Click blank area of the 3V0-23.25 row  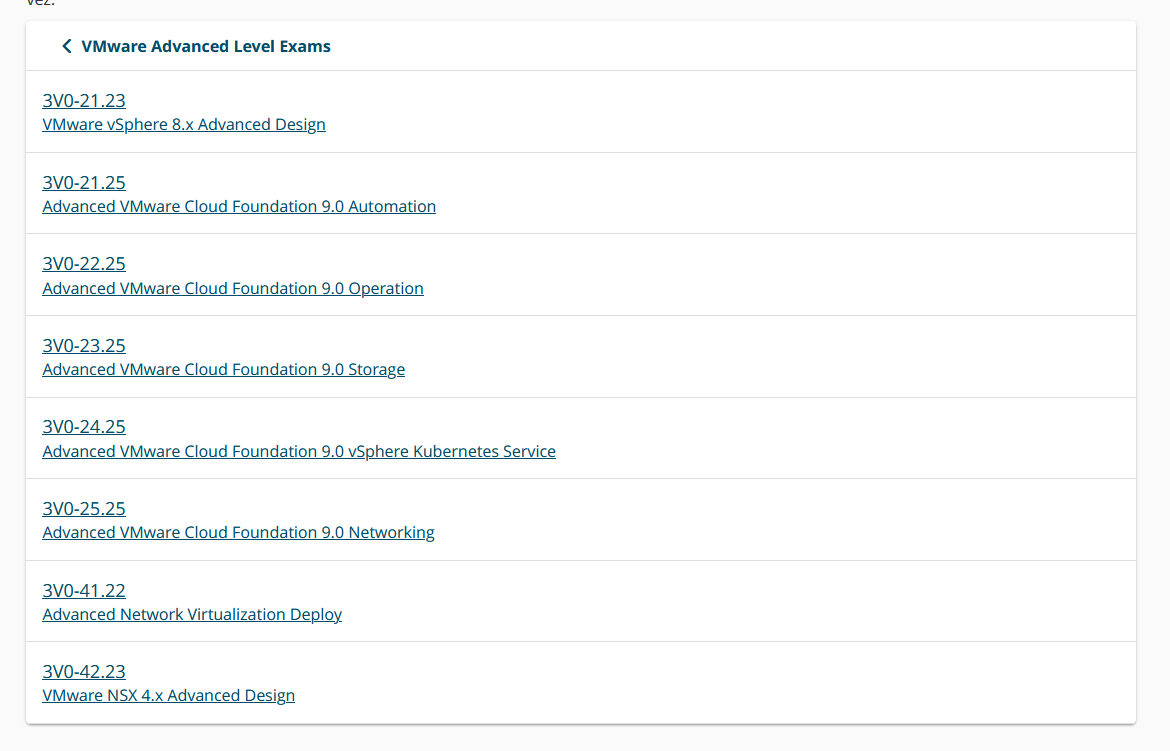pyautogui.click(x=750, y=357)
